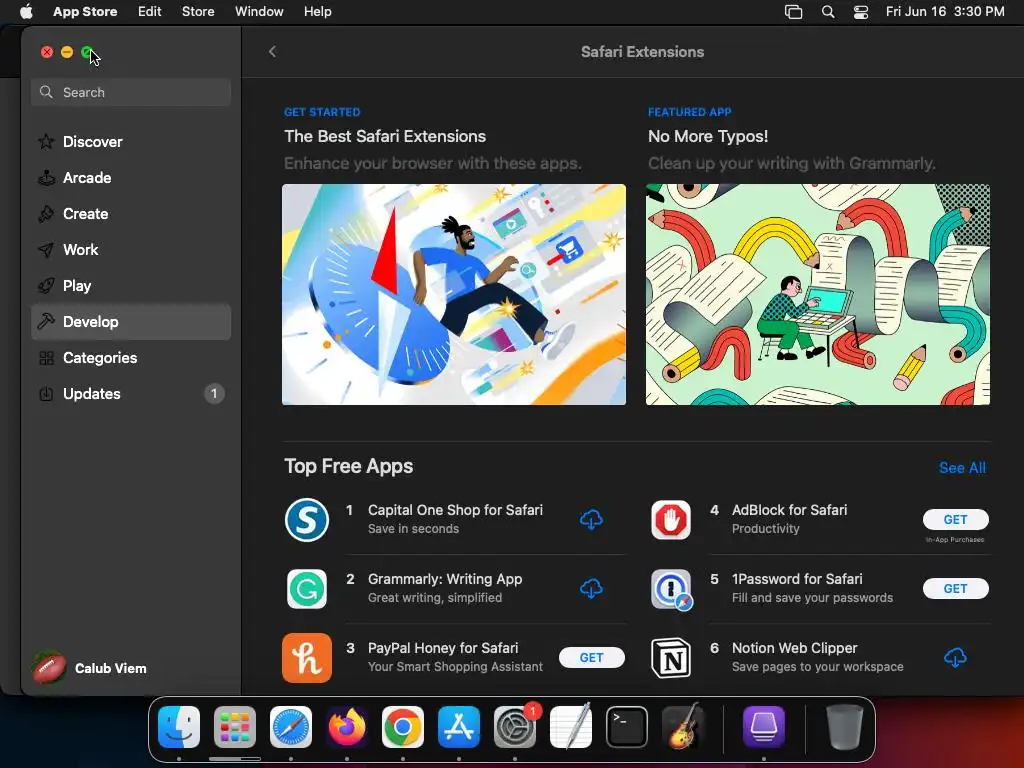Redownload Capital One Shop via cloud icon
This screenshot has width=1024, height=768.
pos(591,520)
